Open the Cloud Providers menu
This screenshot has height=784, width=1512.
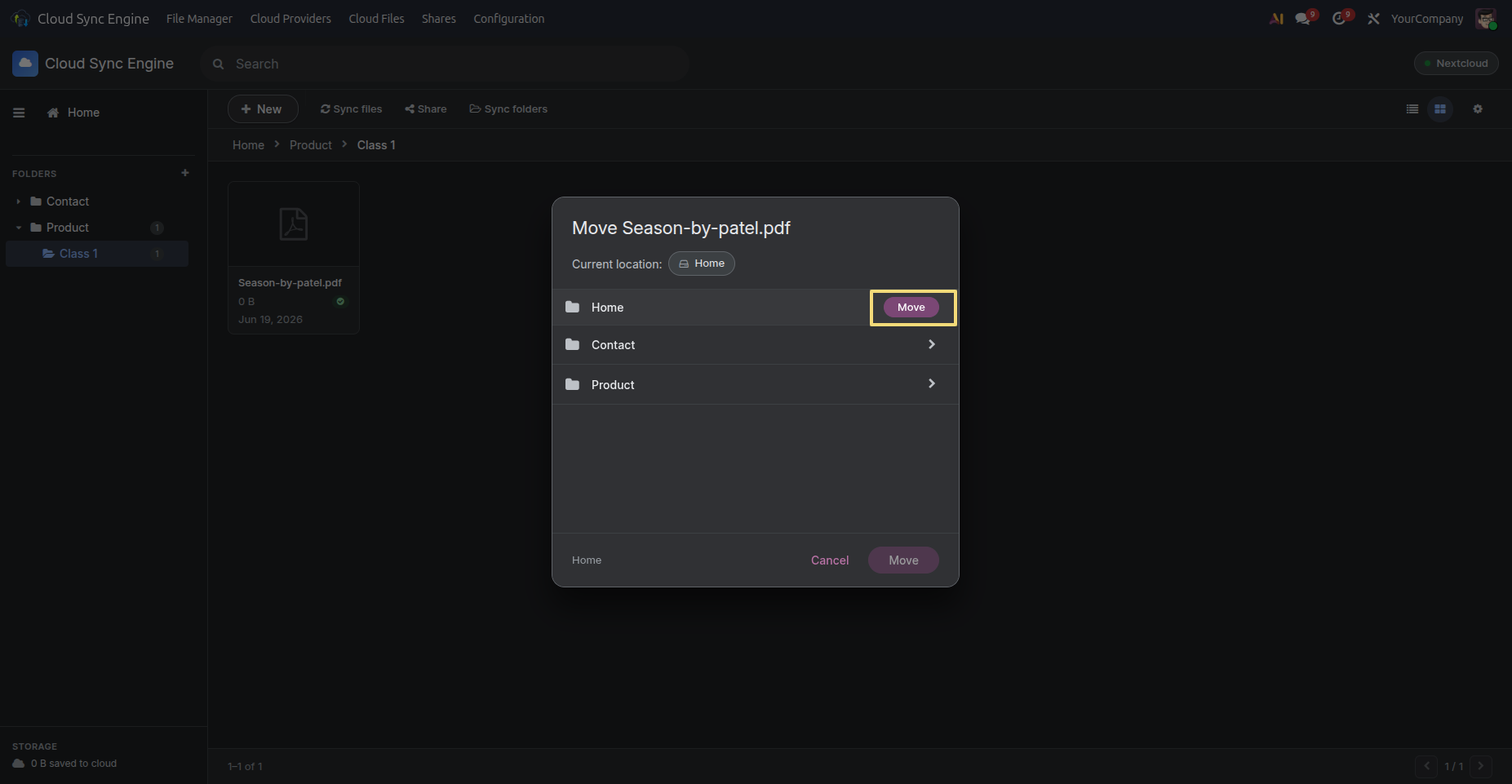click(x=290, y=19)
